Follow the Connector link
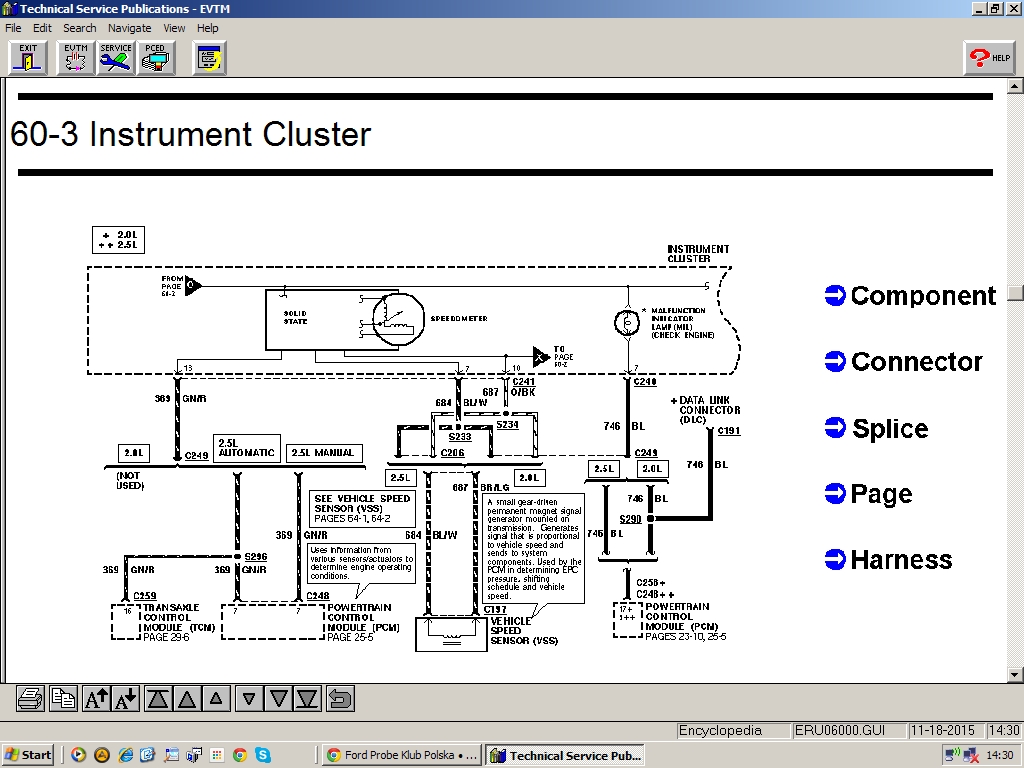Image resolution: width=1024 pixels, height=768 pixels. [904, 362]
